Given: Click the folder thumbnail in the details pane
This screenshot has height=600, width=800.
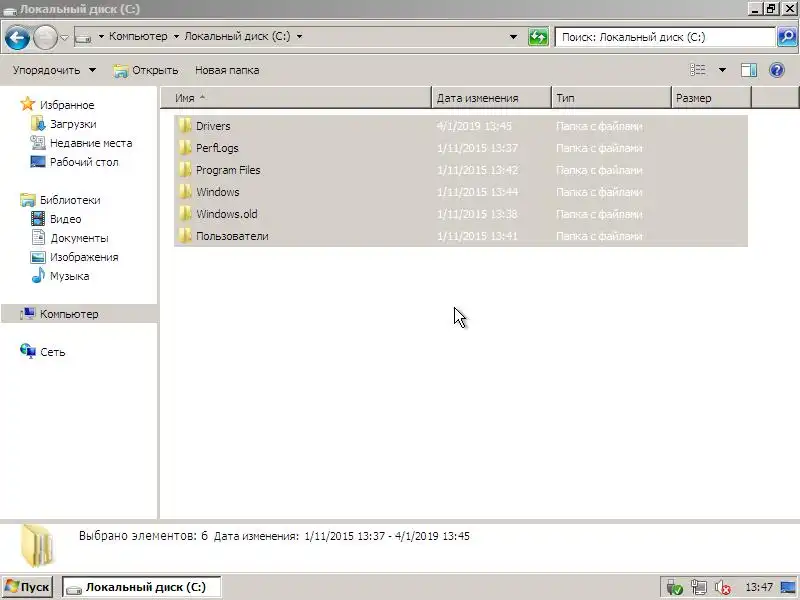Looking at the screenshot, I should tap(37, 546).
